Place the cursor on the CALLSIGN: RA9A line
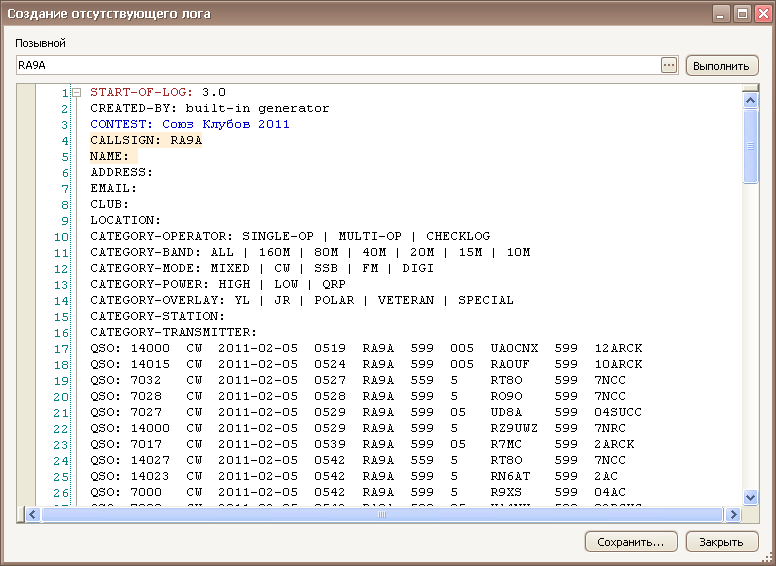776x566 pixels. pyautogui.click(x=146, y=140)
